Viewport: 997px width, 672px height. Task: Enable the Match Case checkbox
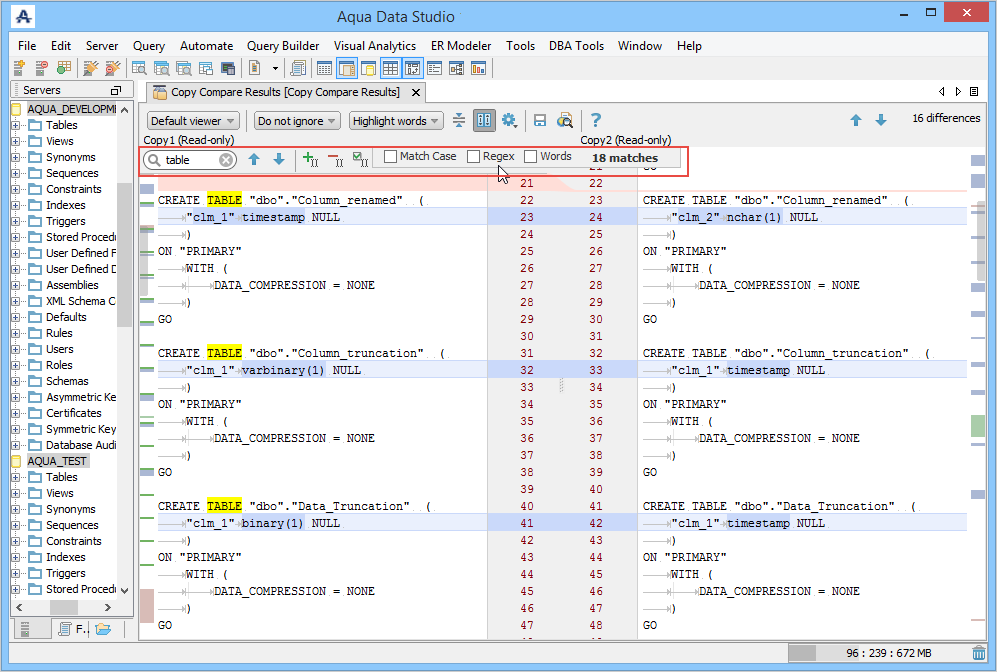391,157
